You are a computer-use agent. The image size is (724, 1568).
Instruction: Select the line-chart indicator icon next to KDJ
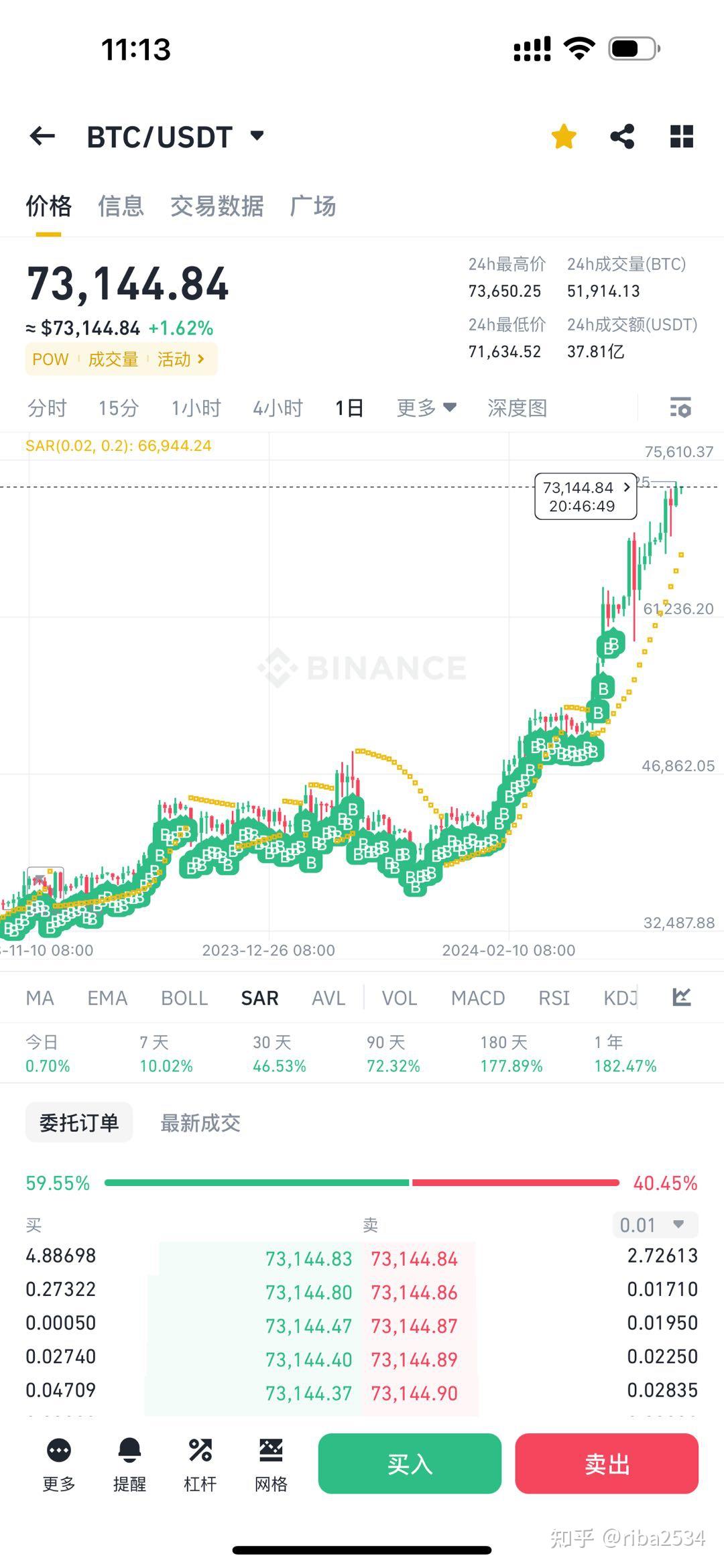(681, 998)
